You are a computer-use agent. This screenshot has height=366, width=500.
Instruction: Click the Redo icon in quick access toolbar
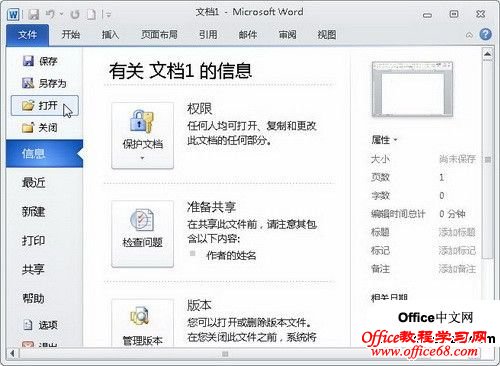75,14
